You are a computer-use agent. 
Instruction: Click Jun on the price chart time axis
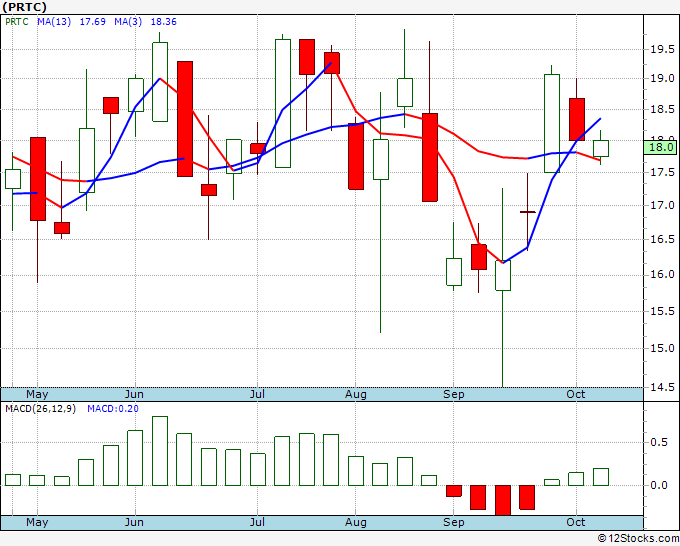pos(134,394)
